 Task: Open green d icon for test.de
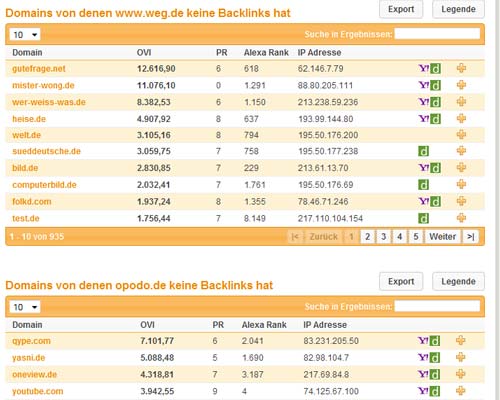(423, 218)
